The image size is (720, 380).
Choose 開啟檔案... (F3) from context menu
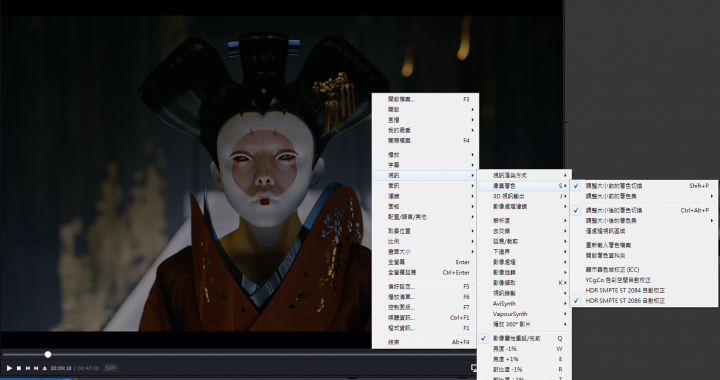[x=425, y=99]
